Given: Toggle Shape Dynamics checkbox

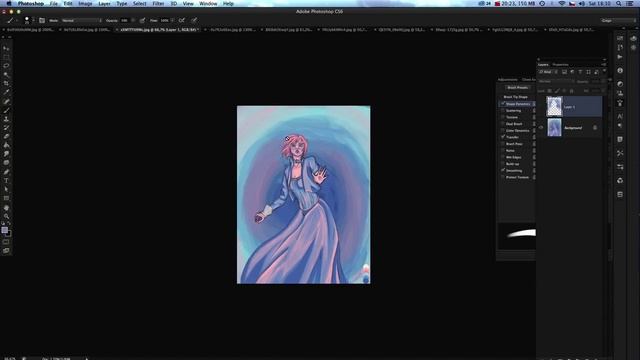Looking at the screenshot, I should pos(503,104).
